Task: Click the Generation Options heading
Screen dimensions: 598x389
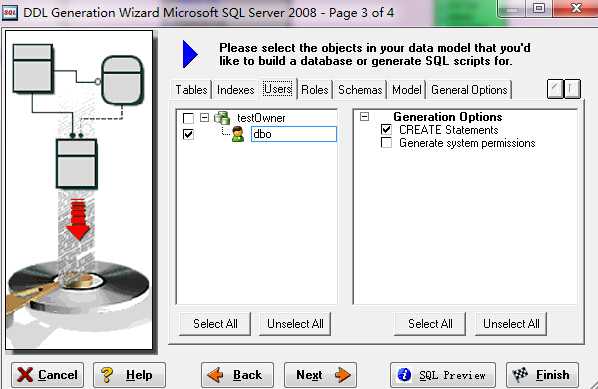Action: click(x=447, y=116)
